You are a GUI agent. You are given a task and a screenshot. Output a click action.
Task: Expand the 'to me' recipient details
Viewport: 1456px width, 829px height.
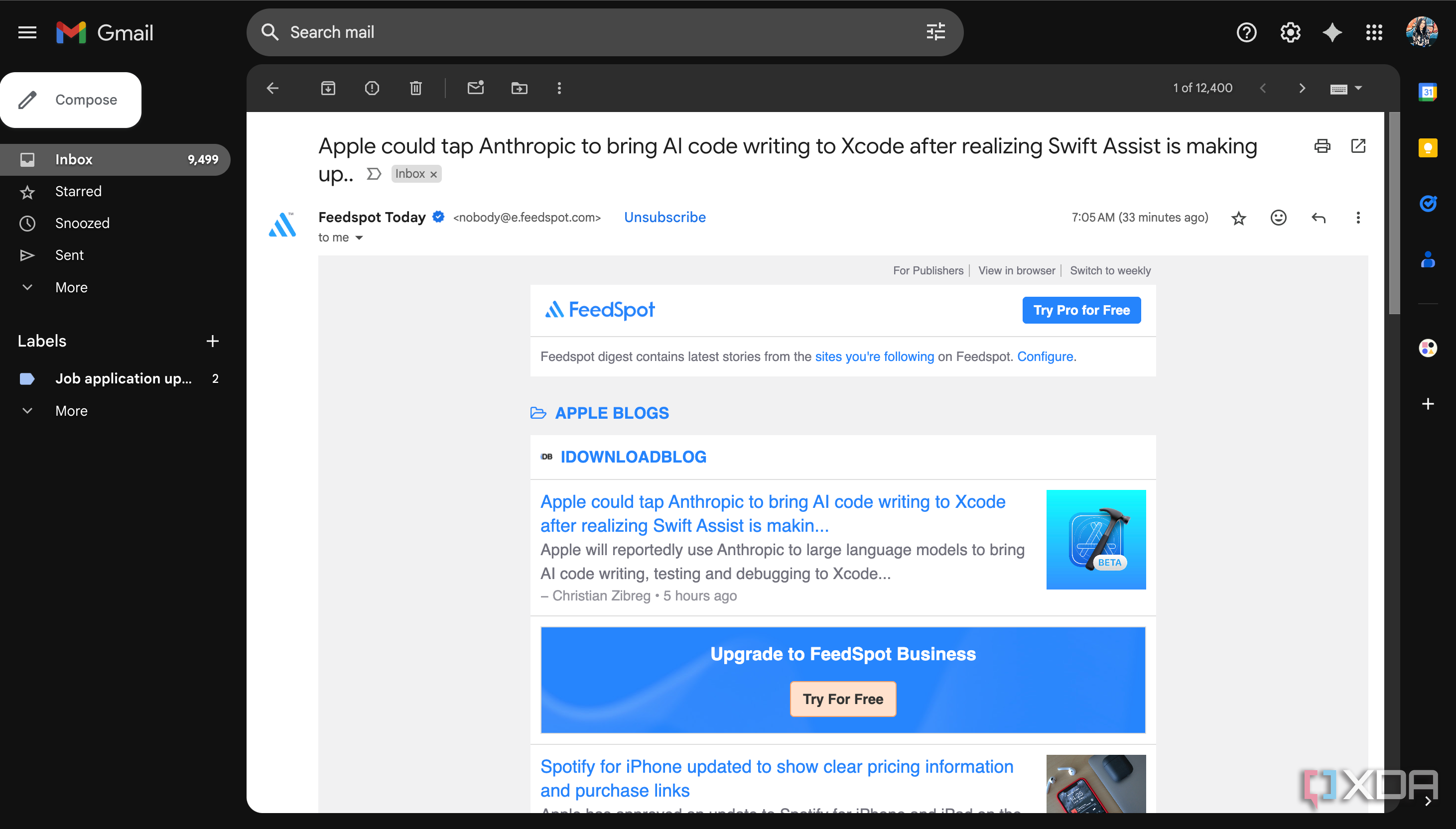point(341,237)
